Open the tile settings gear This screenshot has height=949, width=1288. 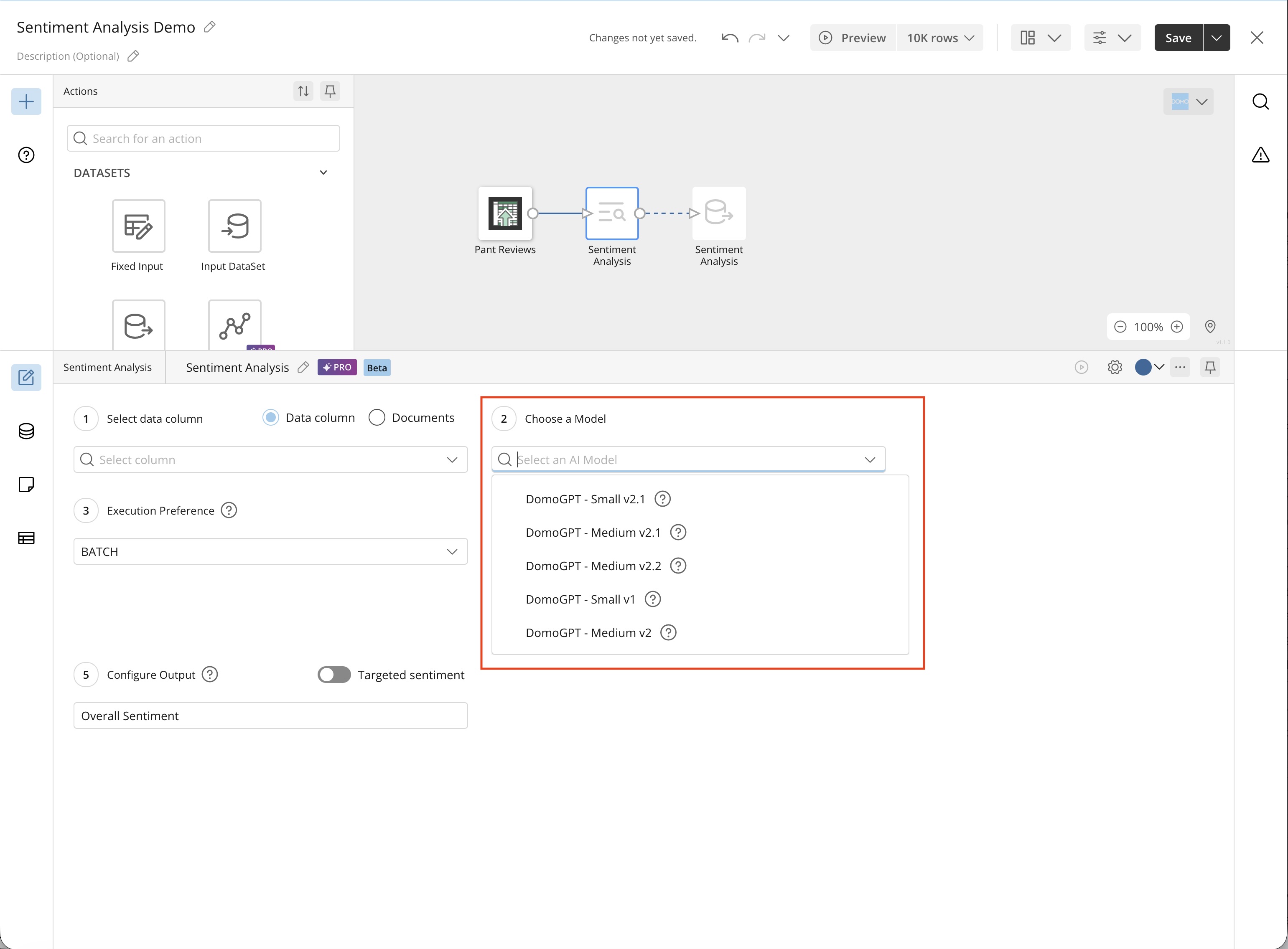[1115, 367]
